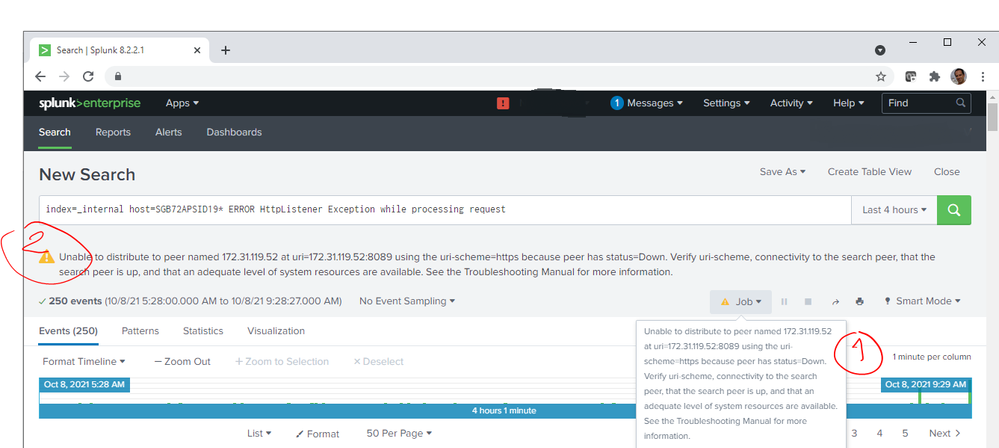Image resolution: width=999 pixels, height=448 pixels.
Task: Expand the No Event Sampling dropdown
Action: pyautogui.click(x=407, y=301)
